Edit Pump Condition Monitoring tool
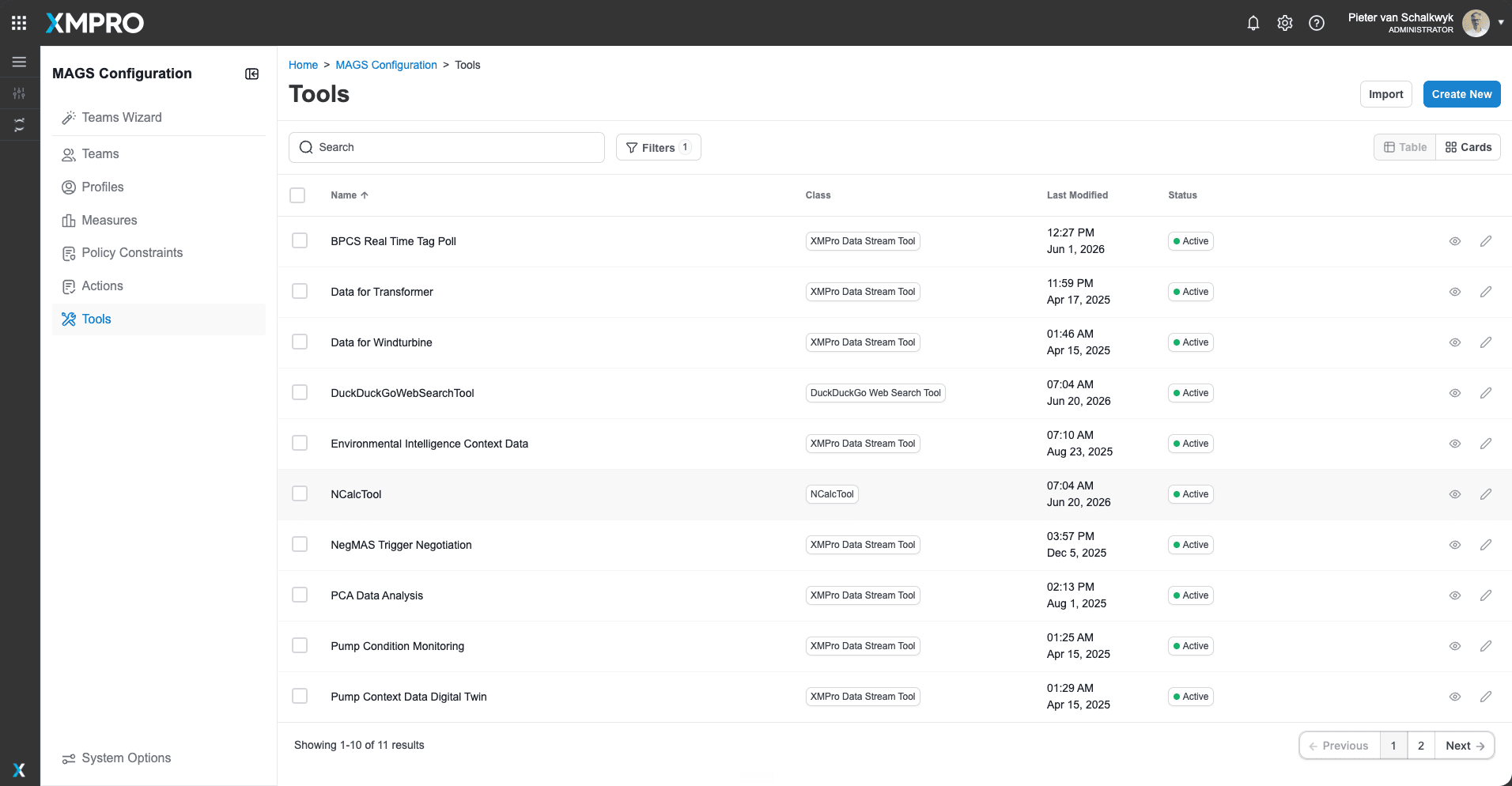This screenshot has width=1512, height=786. tap(1486, 646)
